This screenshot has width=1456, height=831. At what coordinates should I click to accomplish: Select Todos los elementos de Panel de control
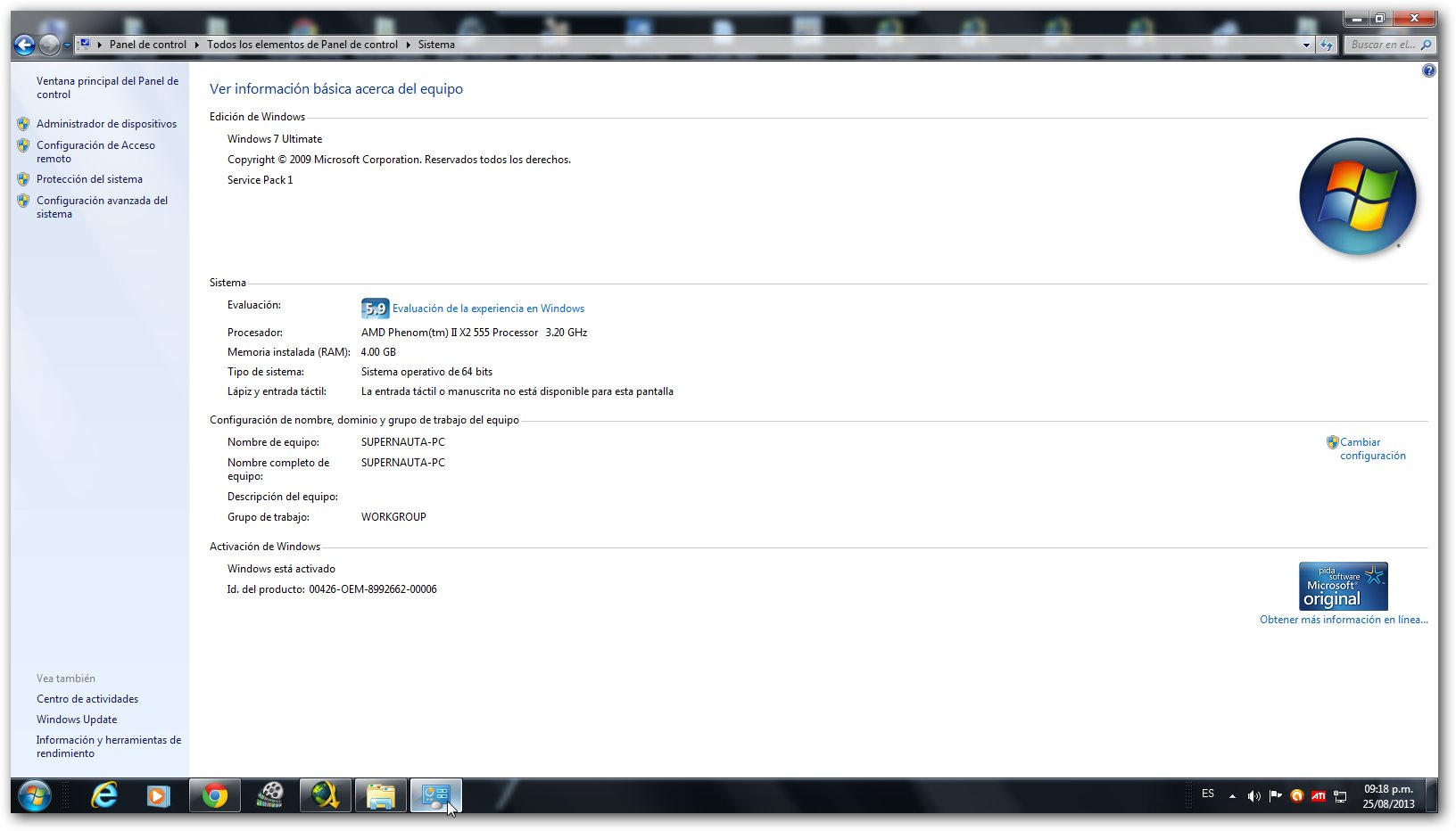(x=302, y=45)
